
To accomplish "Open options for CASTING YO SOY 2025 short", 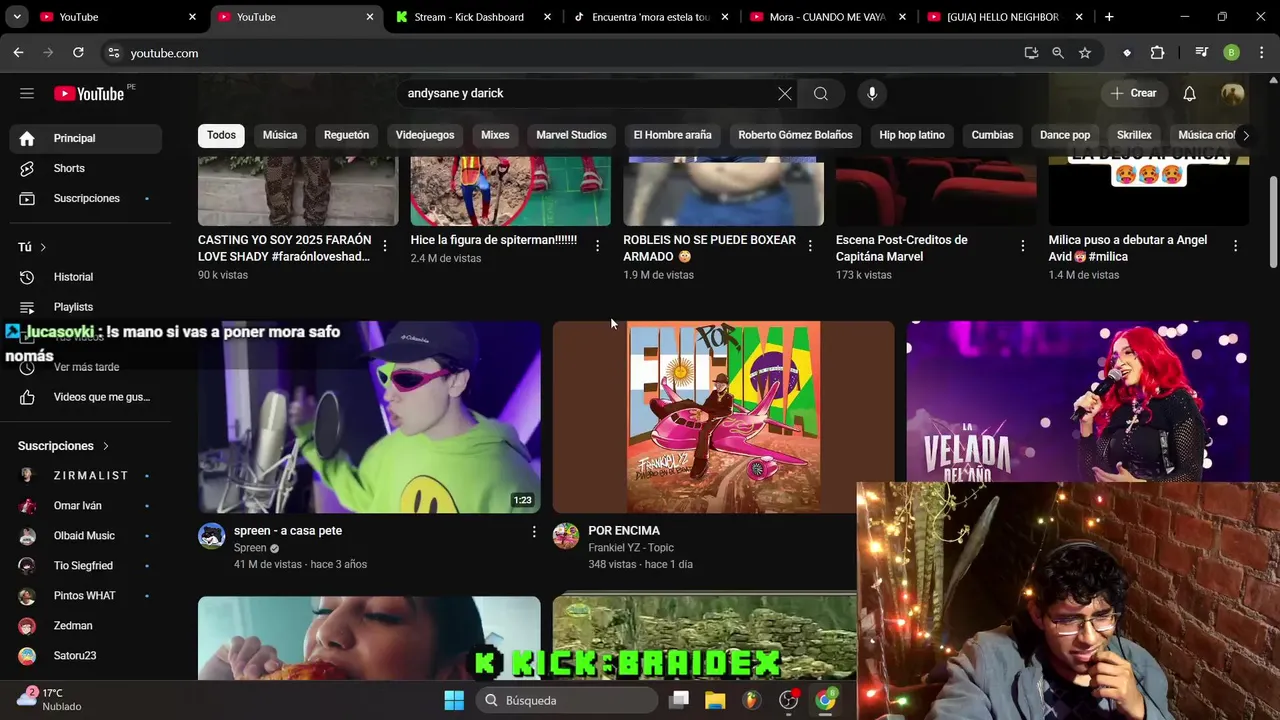I will 385,246.
